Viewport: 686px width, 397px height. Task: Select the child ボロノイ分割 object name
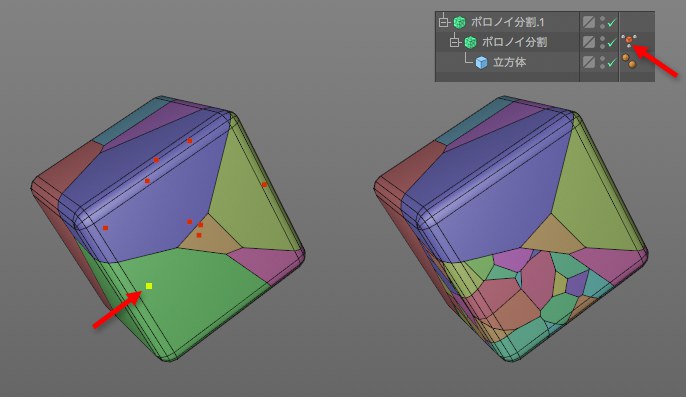(x=514, y=42)
